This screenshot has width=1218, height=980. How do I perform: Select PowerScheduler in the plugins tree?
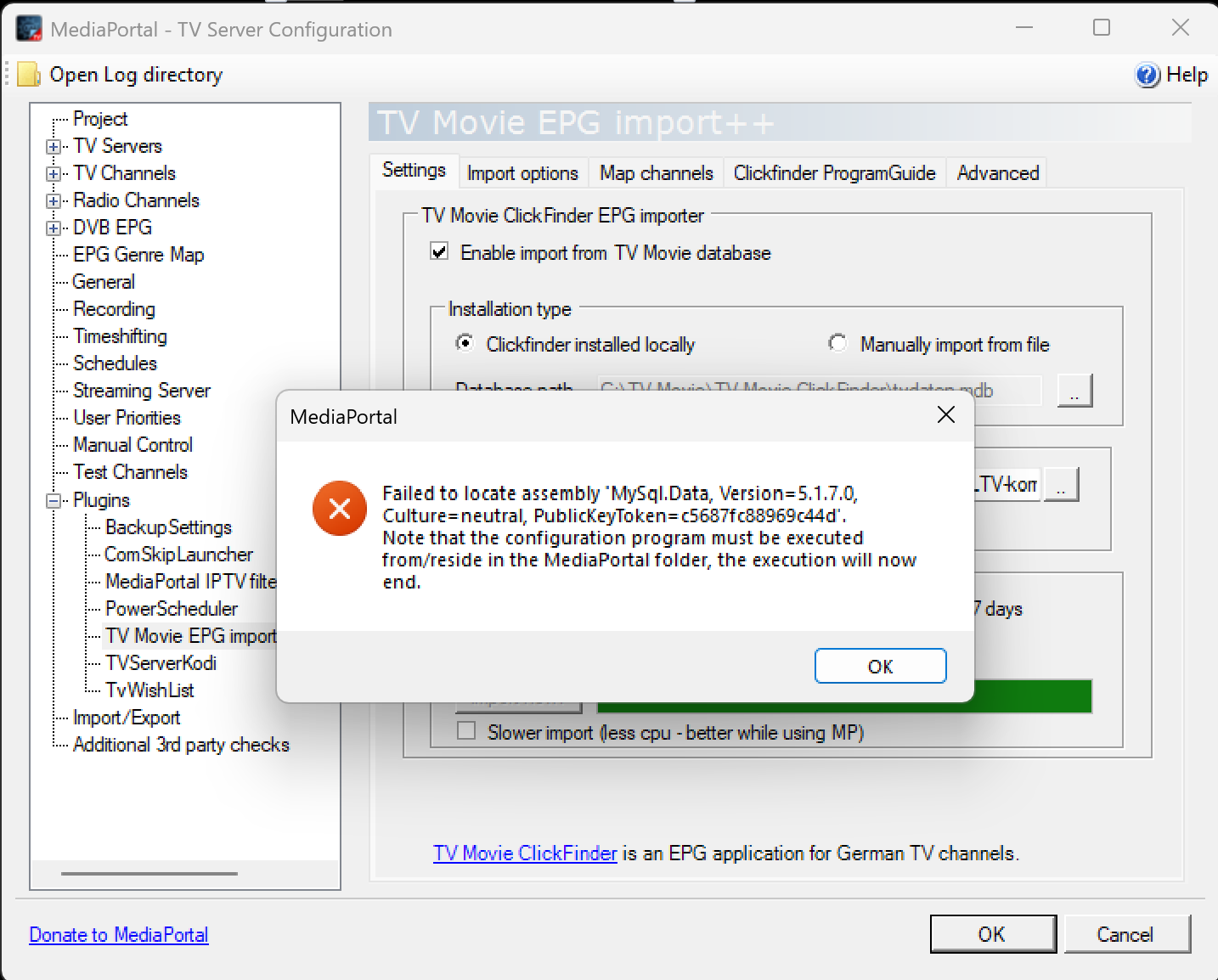(x=171, y=609)
